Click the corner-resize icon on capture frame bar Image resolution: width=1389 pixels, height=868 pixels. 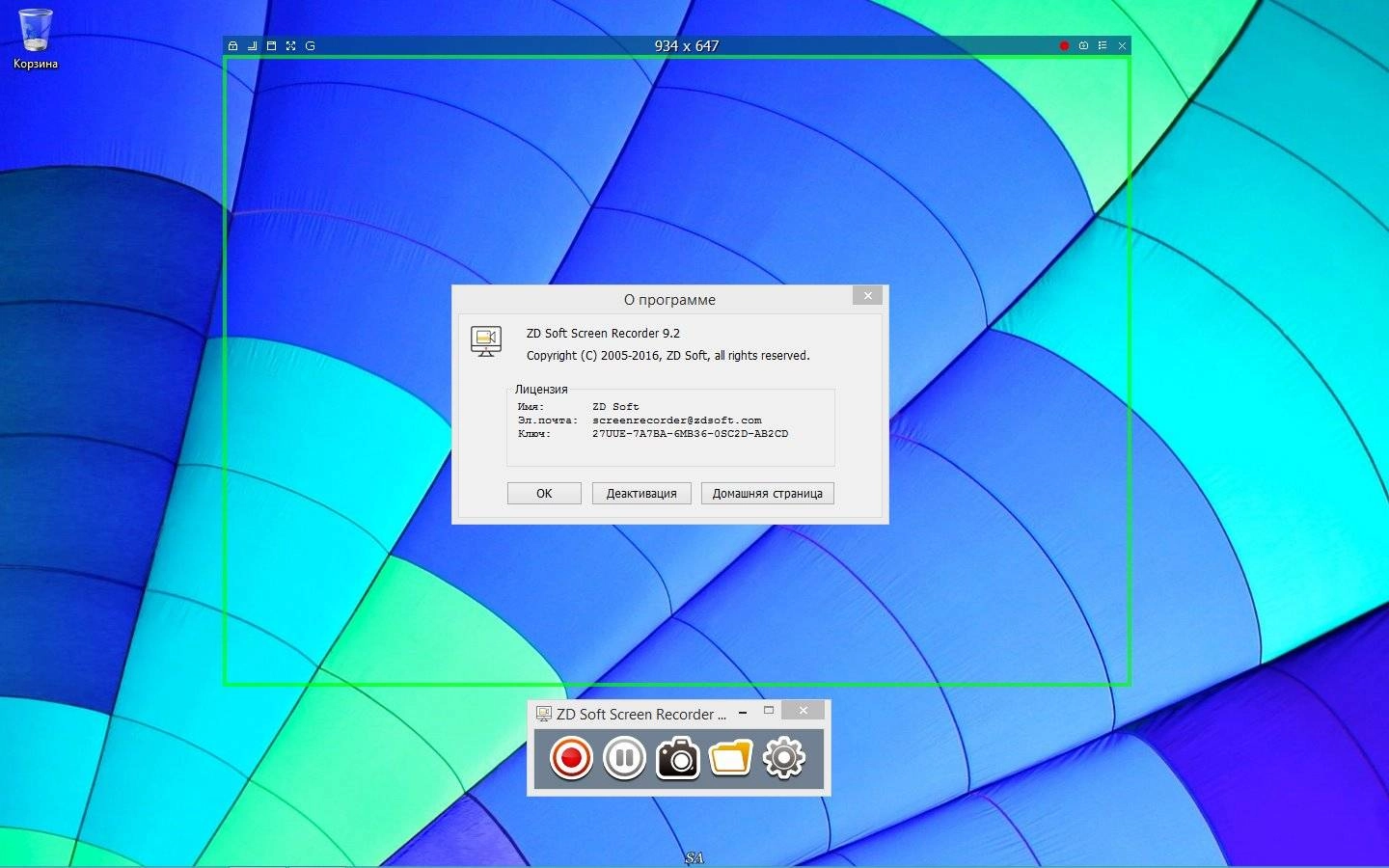click(x=253, y=45)
